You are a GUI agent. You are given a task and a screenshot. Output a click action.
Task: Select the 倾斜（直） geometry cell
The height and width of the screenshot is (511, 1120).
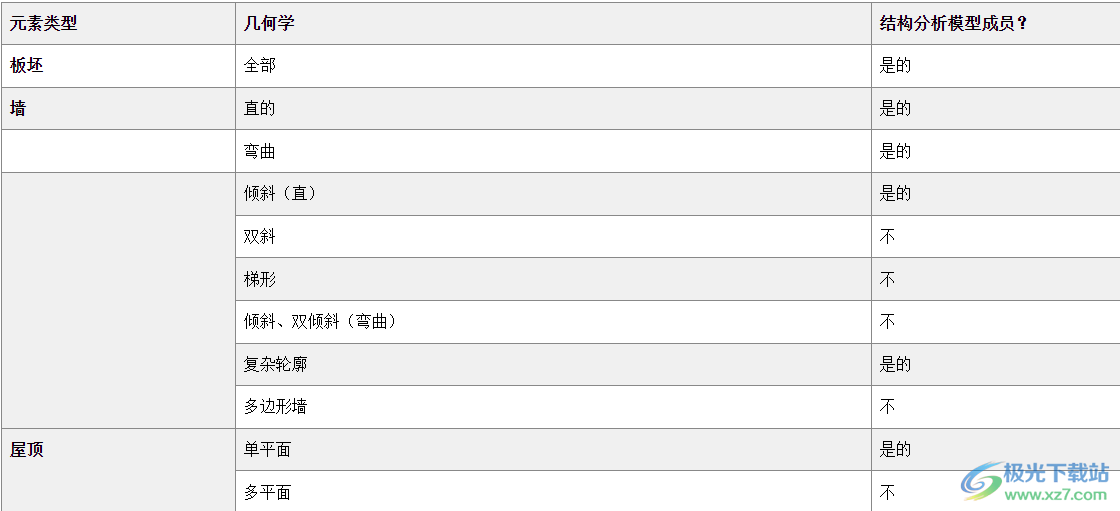(x=280, y=194)
